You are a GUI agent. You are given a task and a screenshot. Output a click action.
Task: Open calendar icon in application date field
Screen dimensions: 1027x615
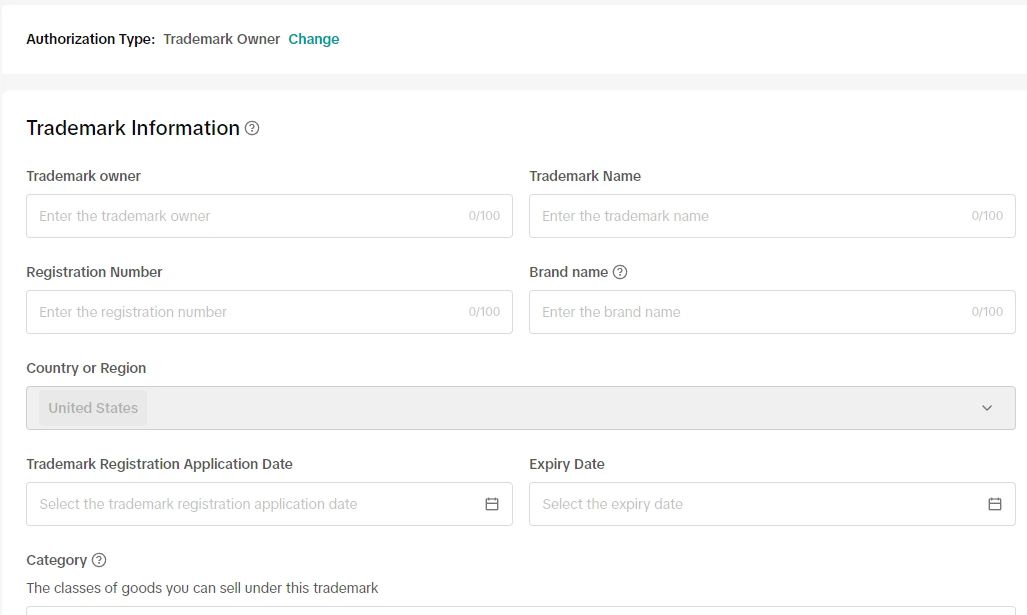click(x=492, y=504)
